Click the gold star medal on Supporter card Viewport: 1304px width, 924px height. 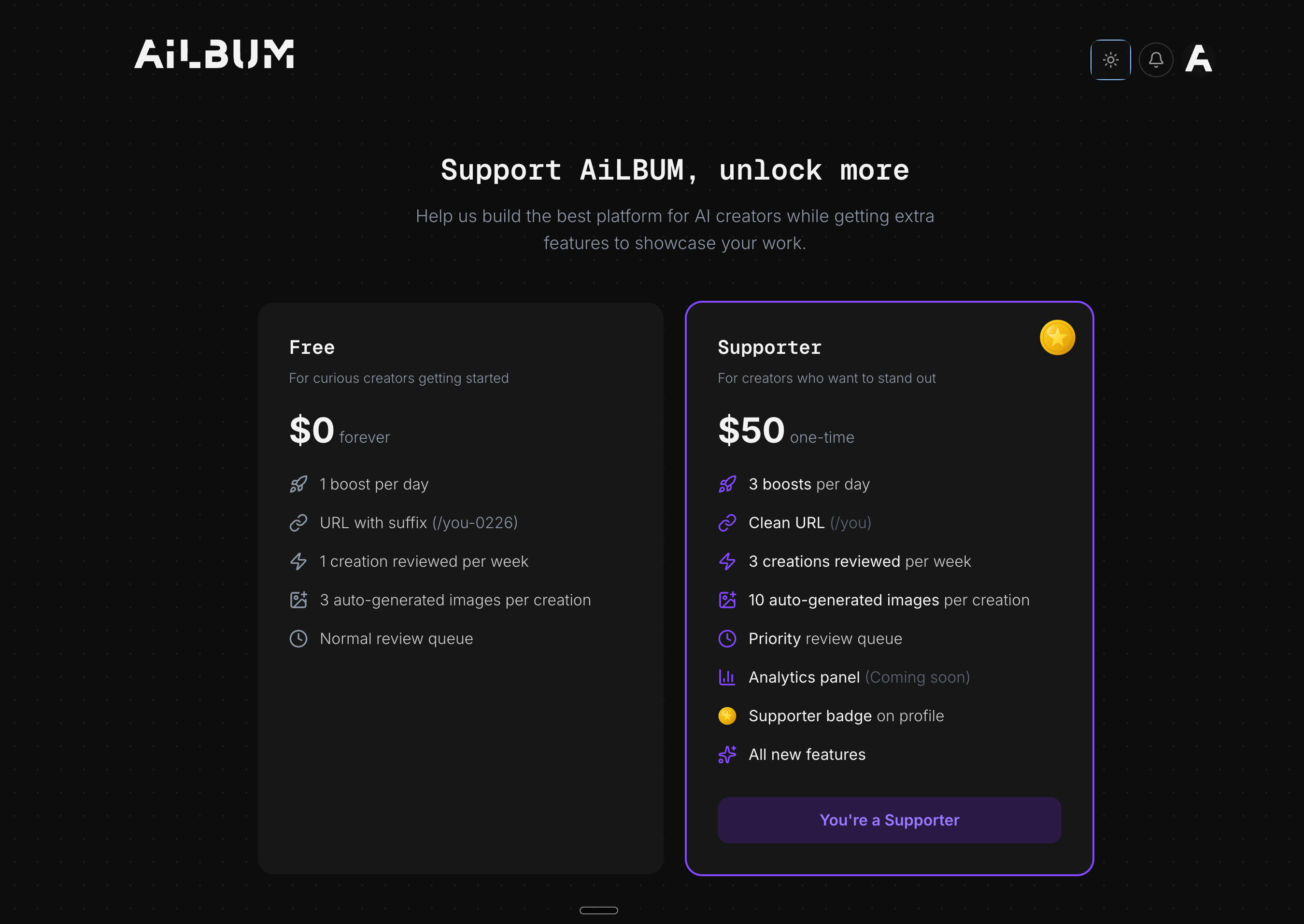click(1057, 337)
